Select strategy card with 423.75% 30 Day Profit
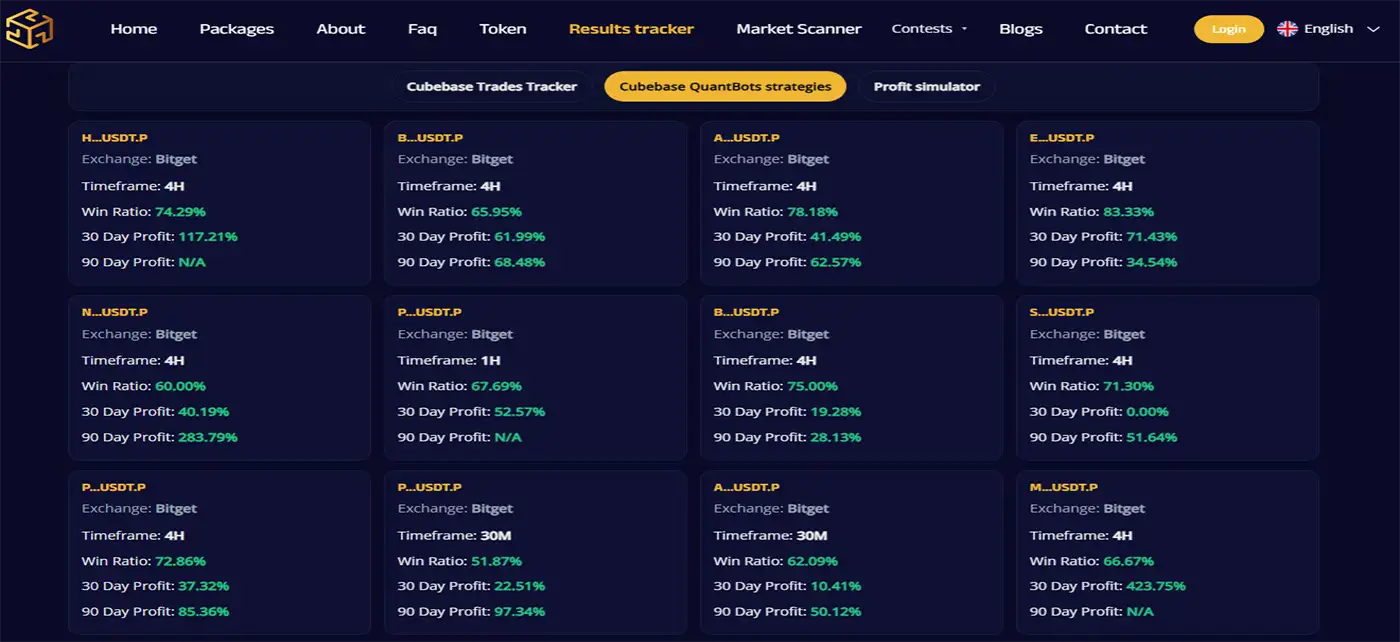 click(1167, 552)
